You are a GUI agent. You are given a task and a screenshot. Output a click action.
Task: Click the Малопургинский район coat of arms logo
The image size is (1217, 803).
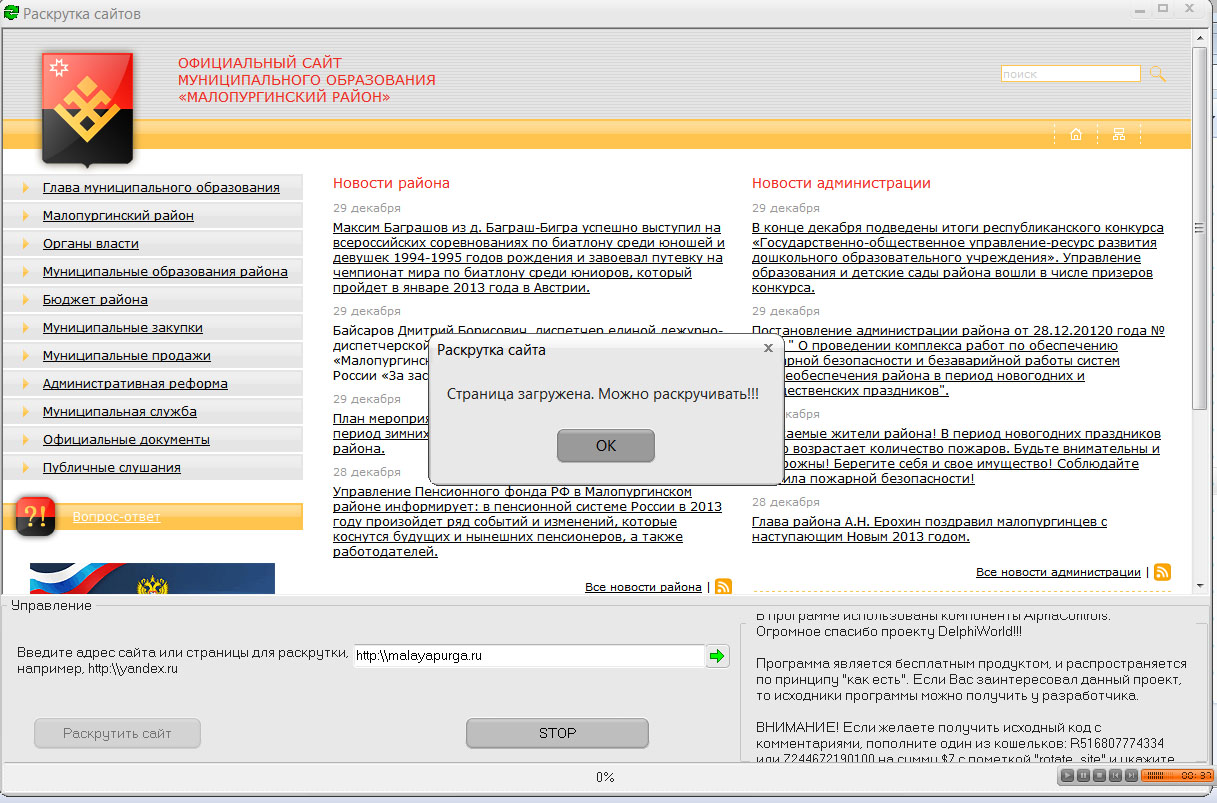(x=88, y=108)
